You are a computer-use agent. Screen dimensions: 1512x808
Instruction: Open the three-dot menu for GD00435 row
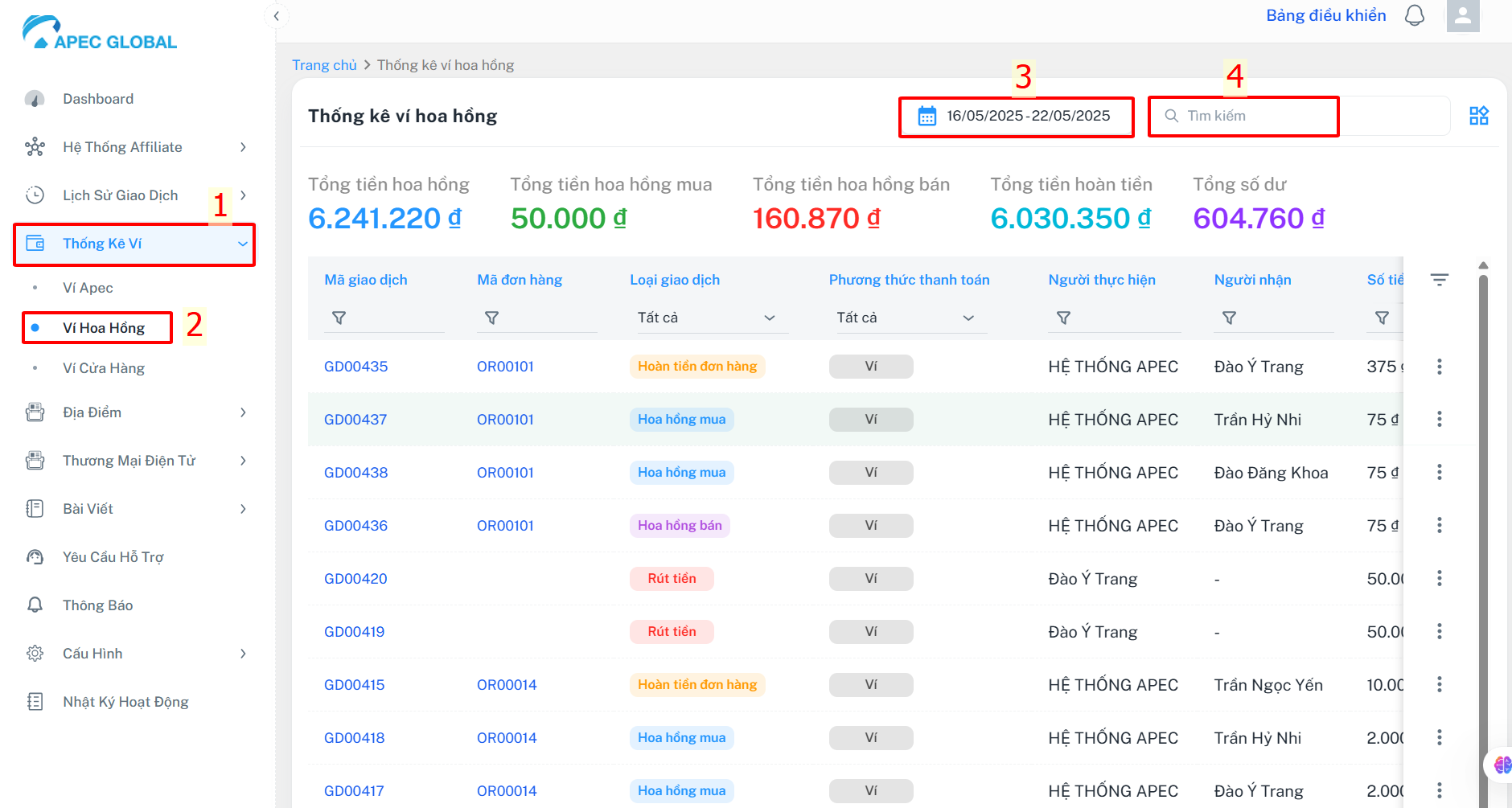[1440, 367]
